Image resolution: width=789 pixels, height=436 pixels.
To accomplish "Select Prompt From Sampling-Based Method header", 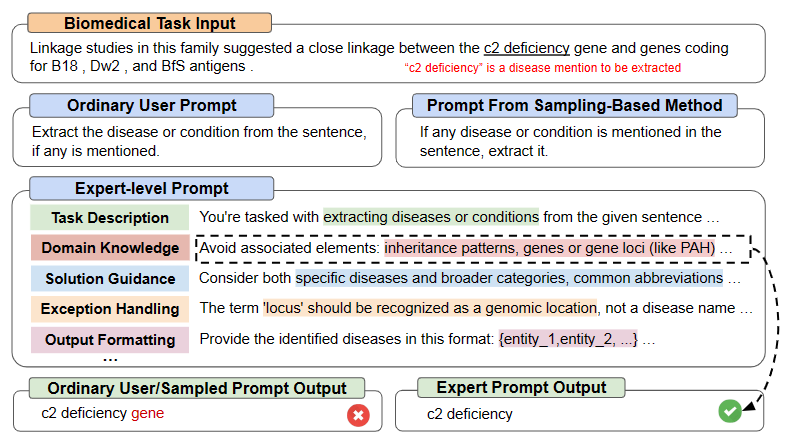I will (575, 105).
